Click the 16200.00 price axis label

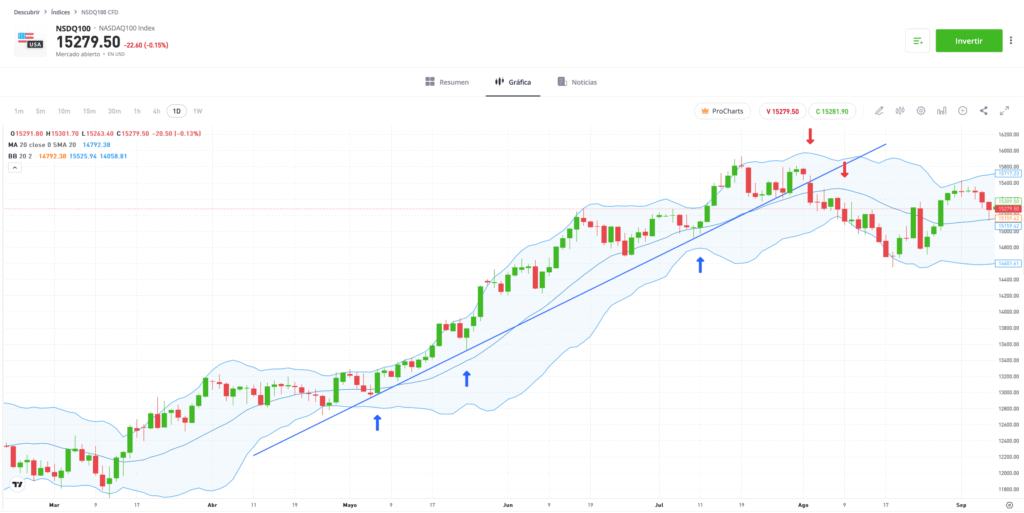(1008, 134)
